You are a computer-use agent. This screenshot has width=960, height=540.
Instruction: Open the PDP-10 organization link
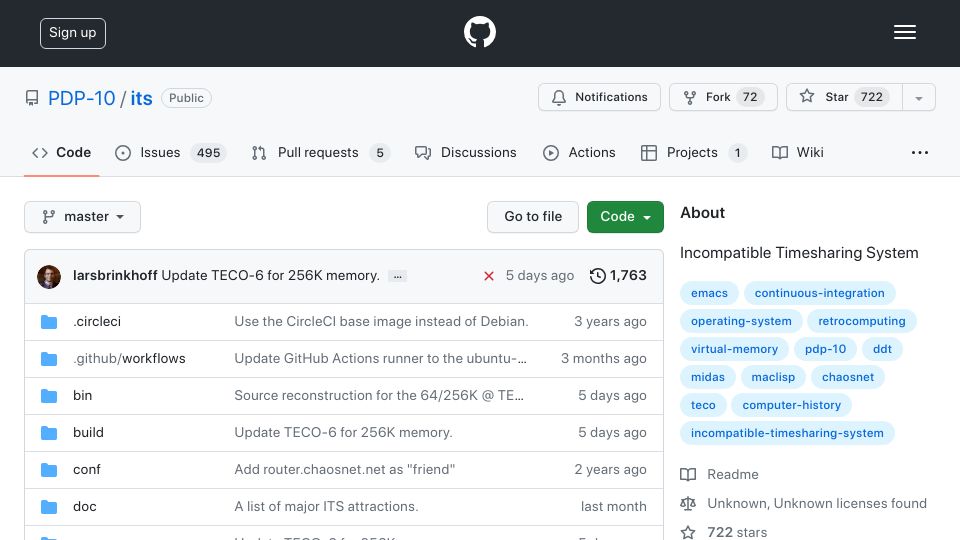(x=81, y=98)
